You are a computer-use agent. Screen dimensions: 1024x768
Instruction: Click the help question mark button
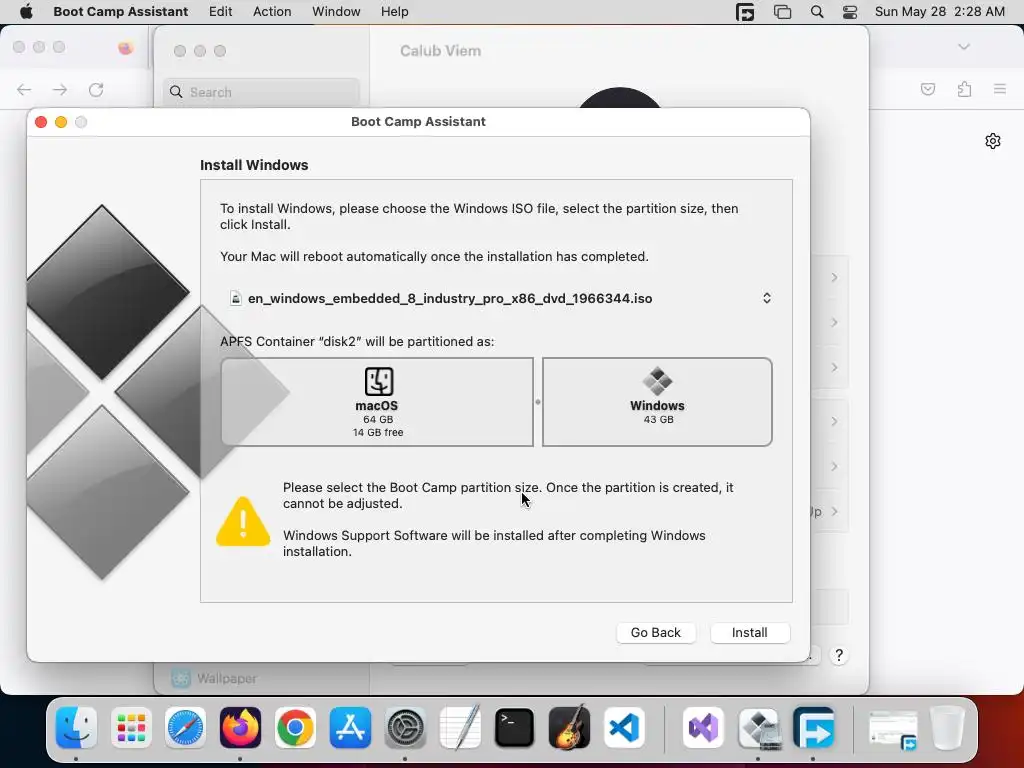(839, 655)
